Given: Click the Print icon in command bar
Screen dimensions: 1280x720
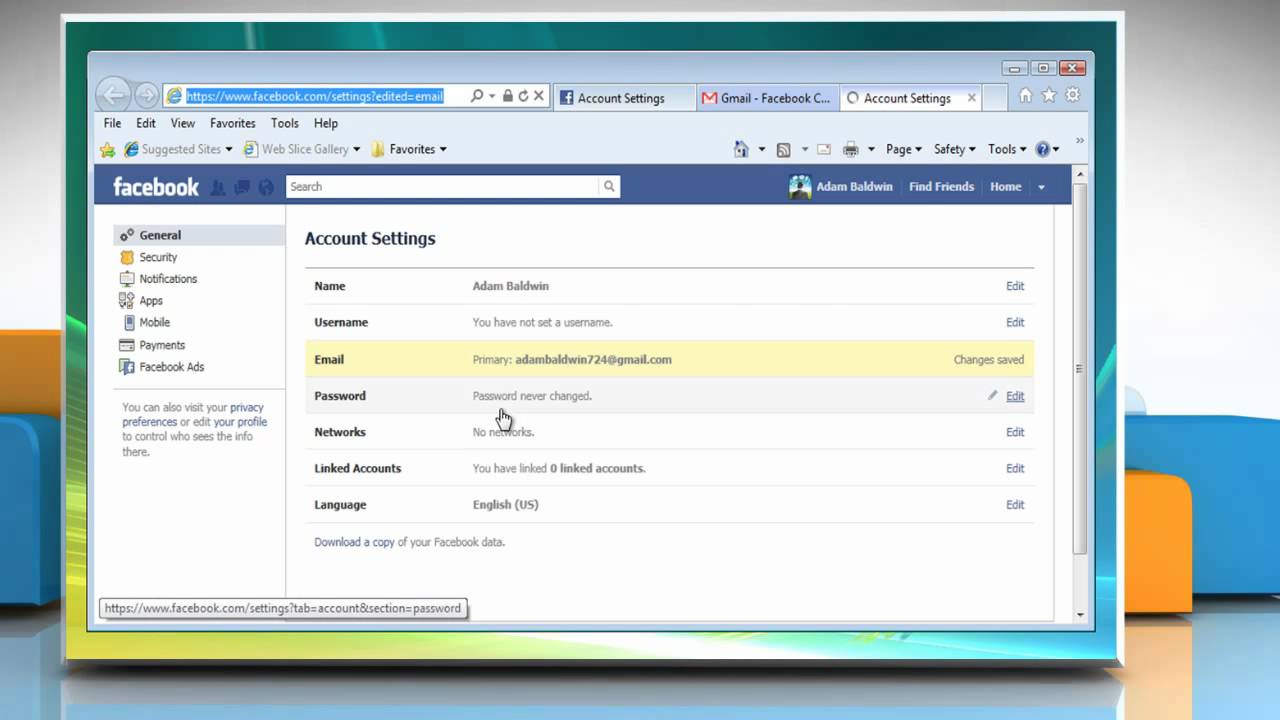Looking at the screenshot, I should tap(851, 149).
